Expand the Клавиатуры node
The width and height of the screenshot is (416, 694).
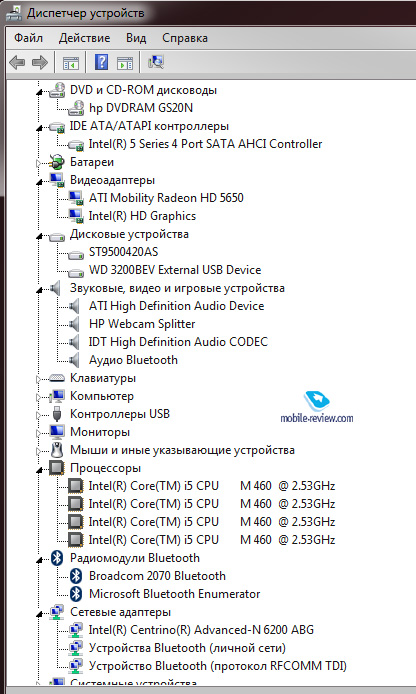coord(39,379)
